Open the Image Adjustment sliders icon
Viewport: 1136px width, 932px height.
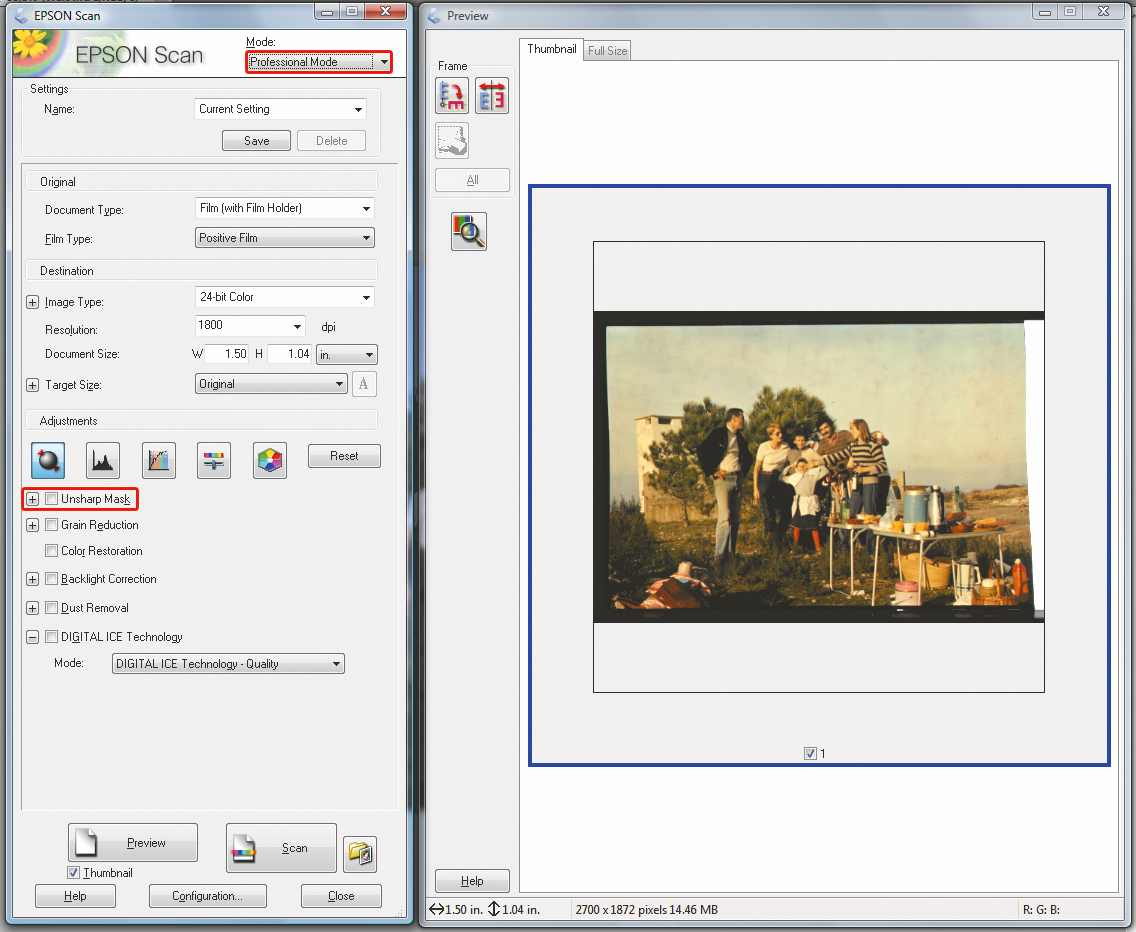[x=214, y=460]
